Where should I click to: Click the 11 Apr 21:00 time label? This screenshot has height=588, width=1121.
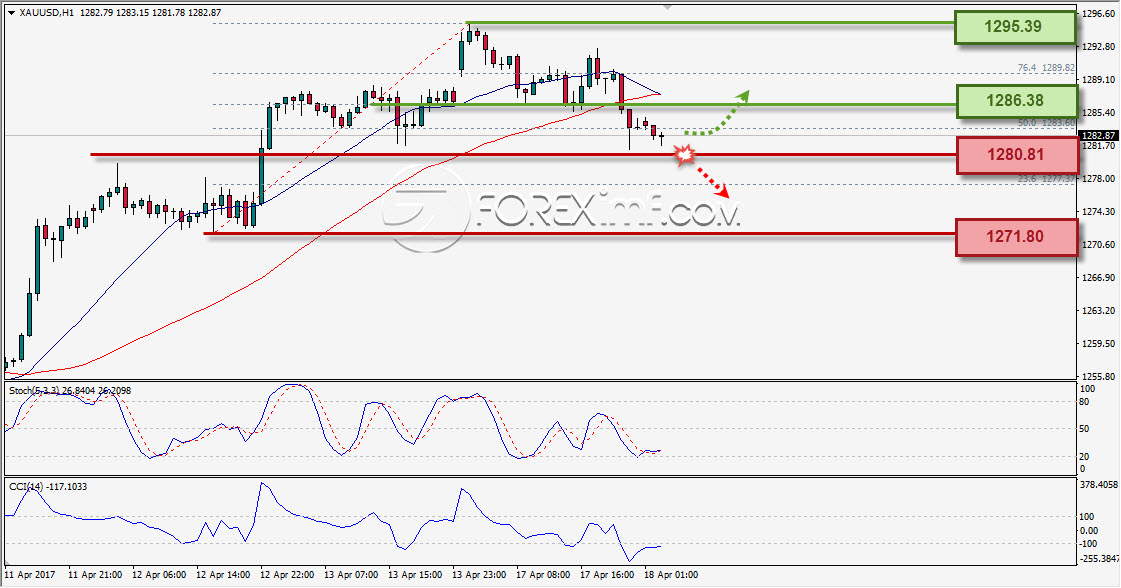pyautogui.click(x=95, y=574)
